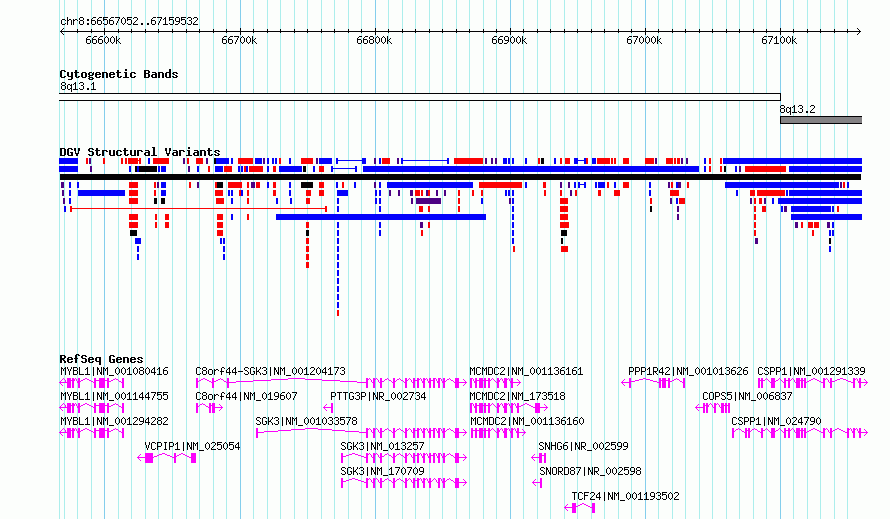Image resolution: width=890 pixels, height=519 pixels.
Task: Select the 8q13.1 band label
Action: (x=78, y=86)
